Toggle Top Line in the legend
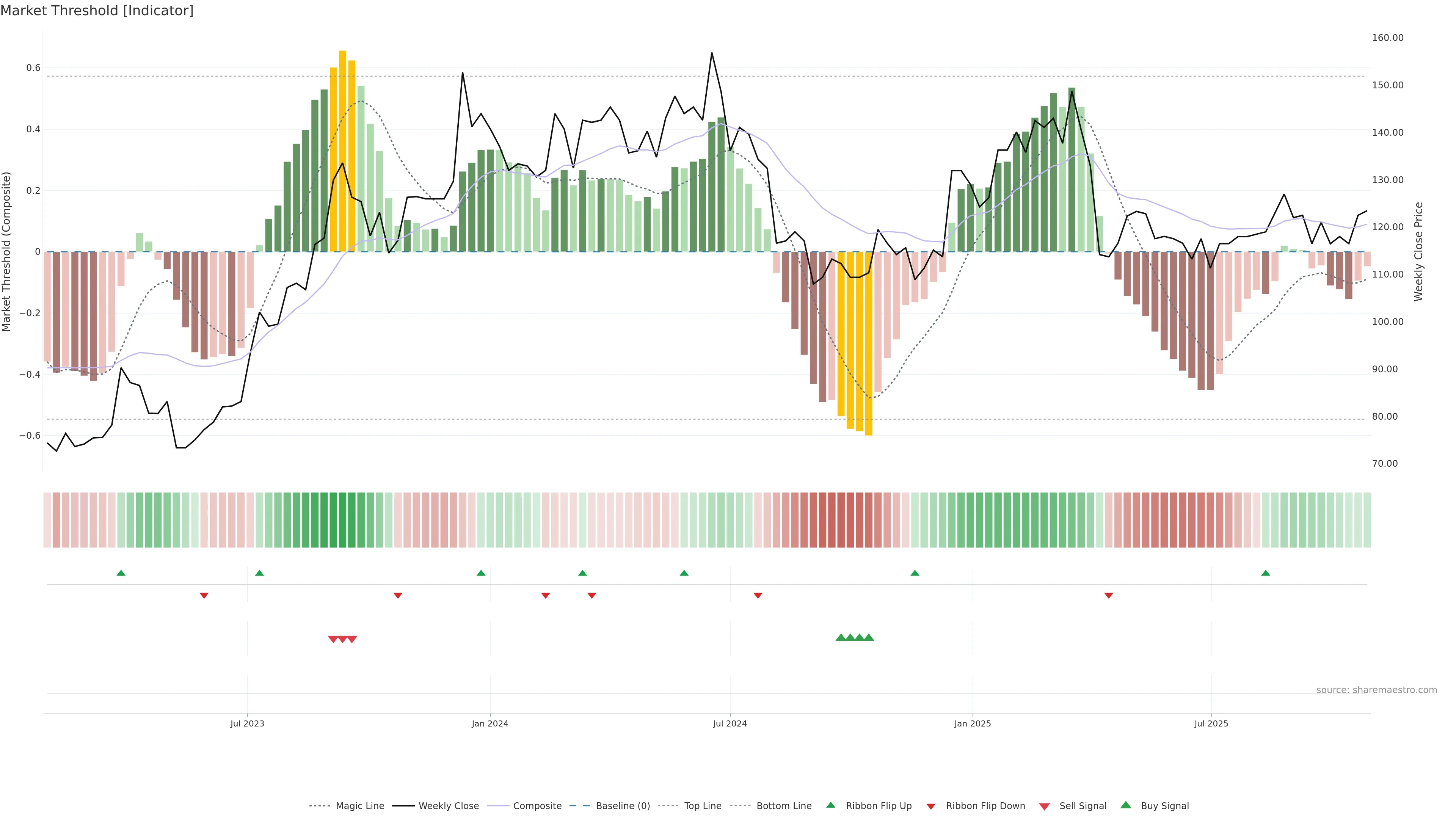 pos(703,806)
